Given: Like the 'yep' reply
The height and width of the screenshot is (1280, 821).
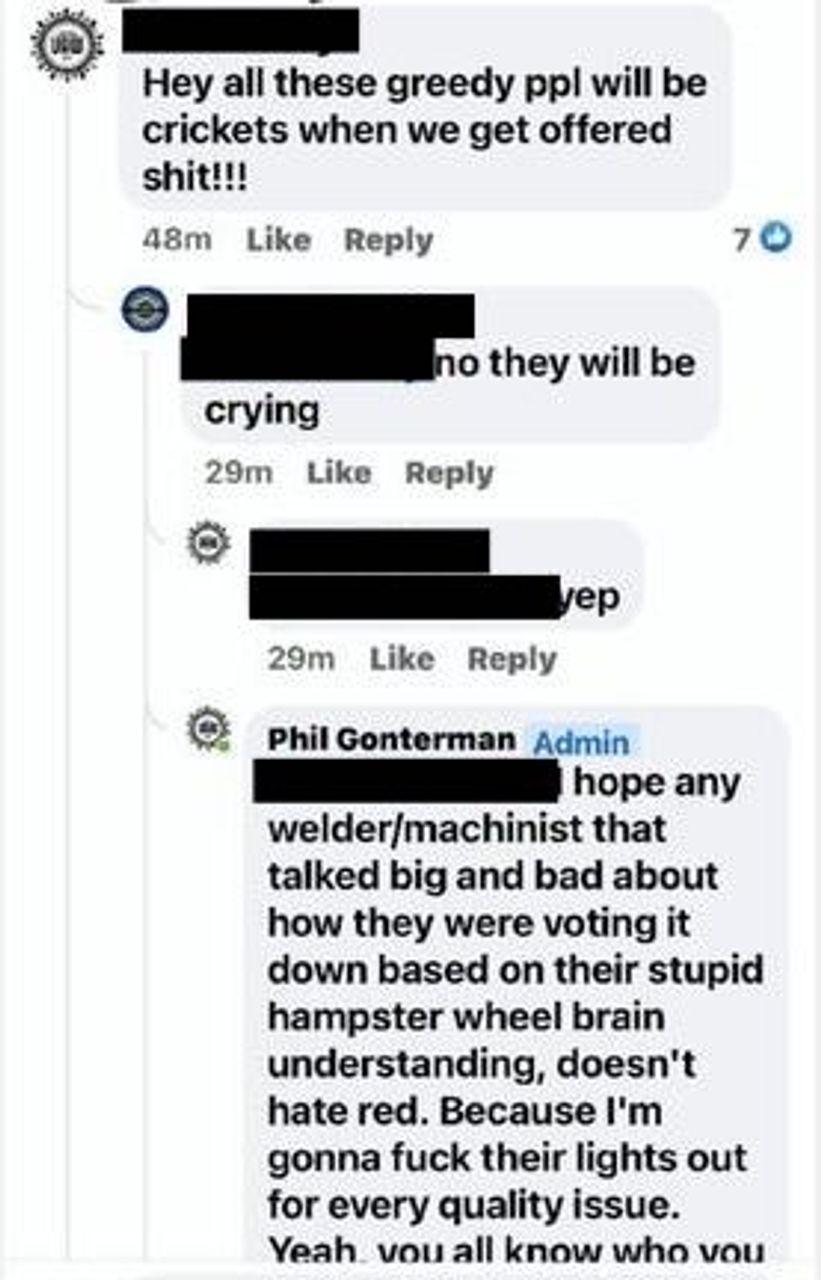Looking at the screenshot, I should 402,658.
